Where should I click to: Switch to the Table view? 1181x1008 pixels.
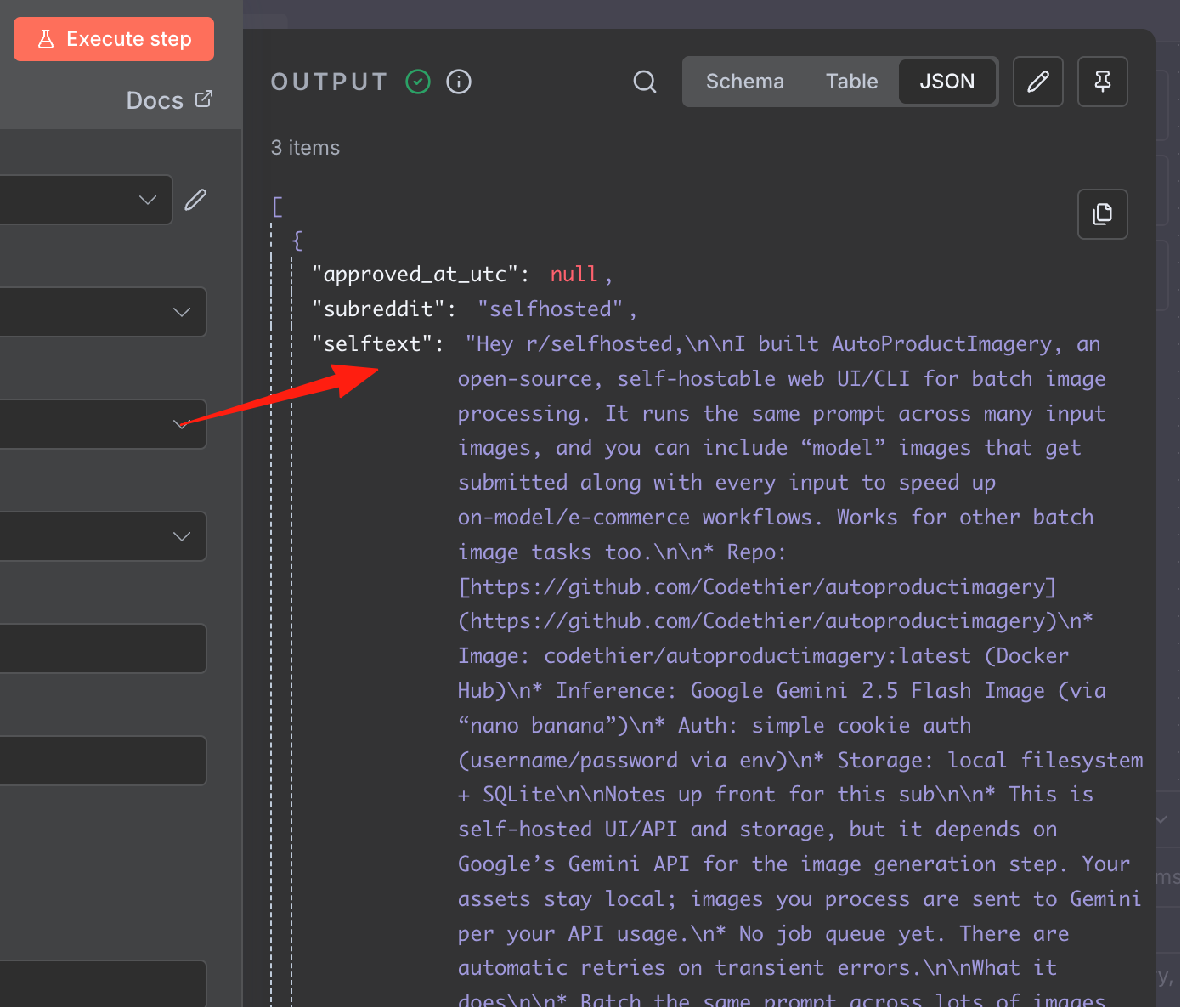point(851,82)
